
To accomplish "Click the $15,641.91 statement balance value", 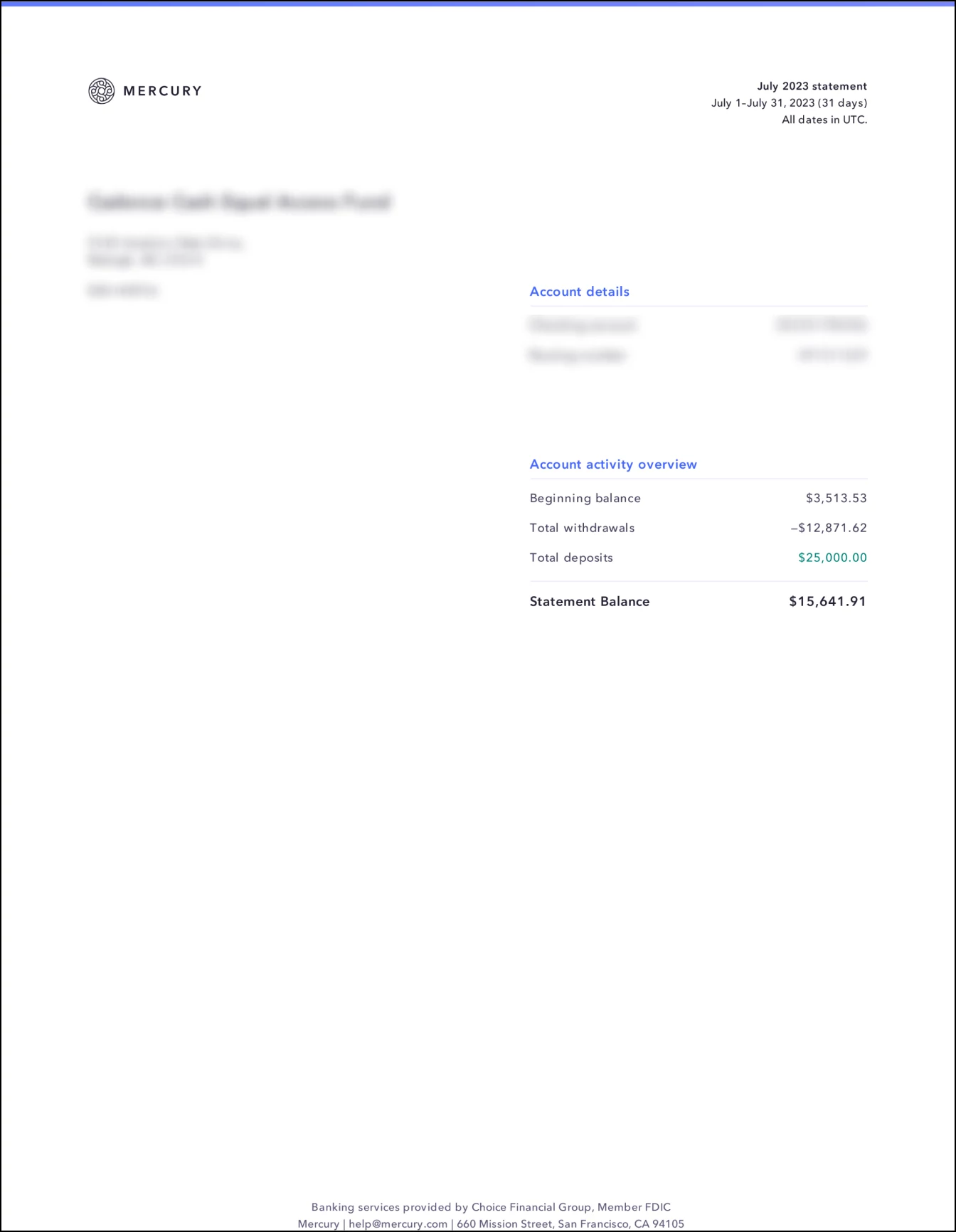I will [828, 602].
